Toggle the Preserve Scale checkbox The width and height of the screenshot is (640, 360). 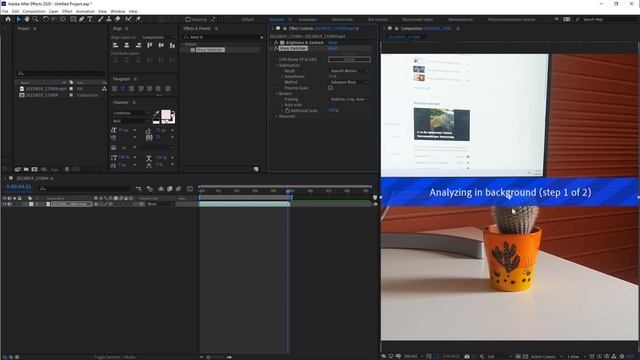point(330,88)
